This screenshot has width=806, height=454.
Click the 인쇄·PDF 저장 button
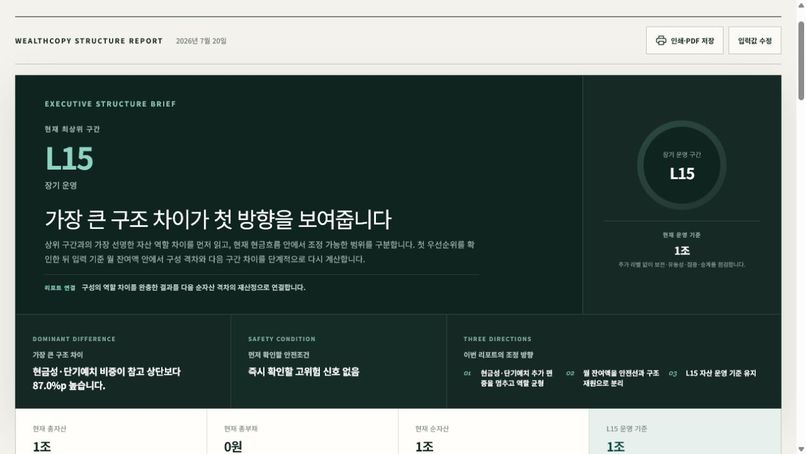pyautogui.click(x=684, y=41)
